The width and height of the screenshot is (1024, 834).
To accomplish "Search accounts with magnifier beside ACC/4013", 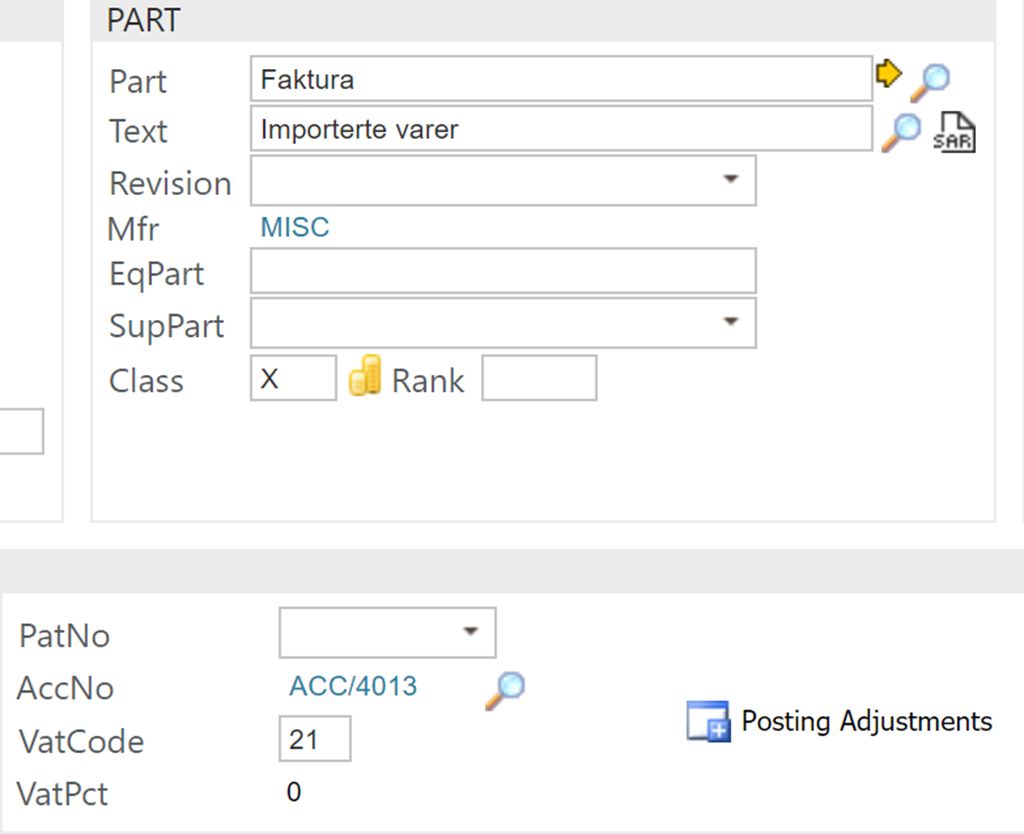I will coord(505,689).
